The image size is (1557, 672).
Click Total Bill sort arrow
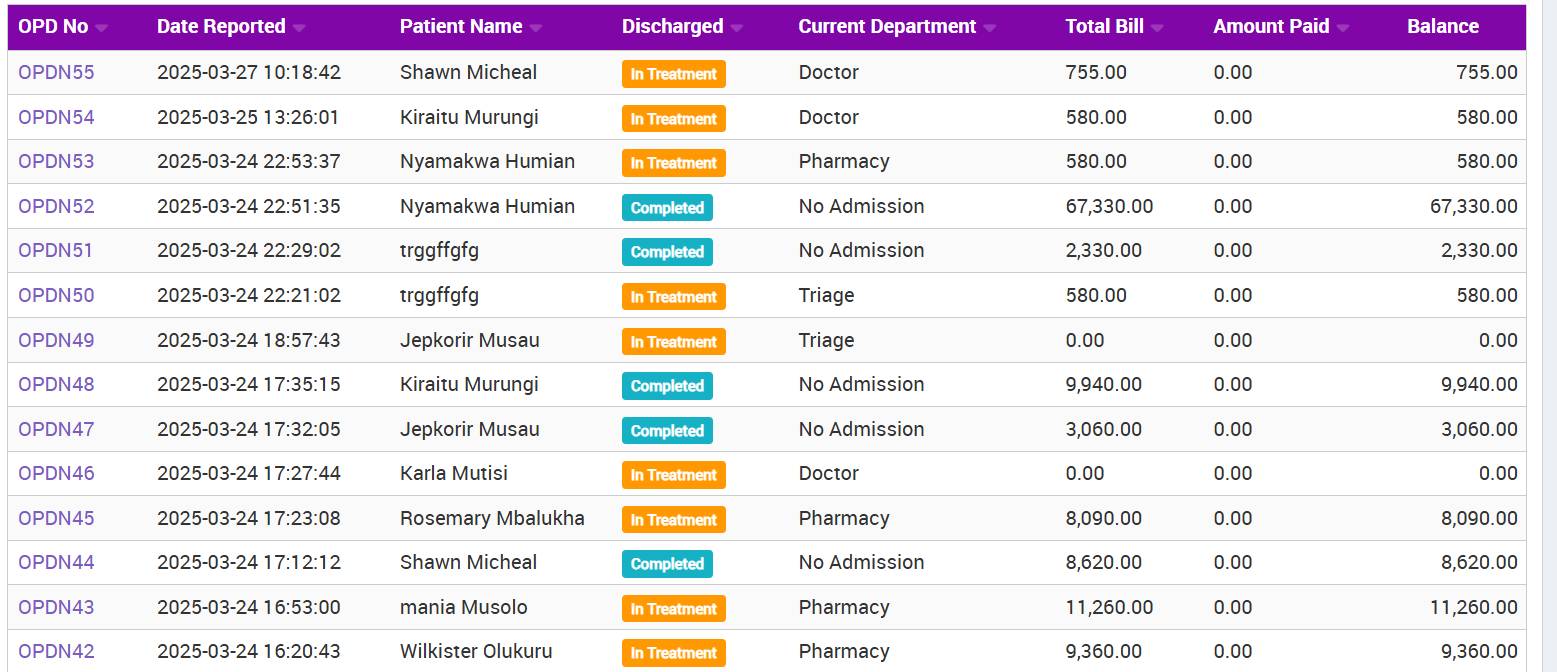1157,29
